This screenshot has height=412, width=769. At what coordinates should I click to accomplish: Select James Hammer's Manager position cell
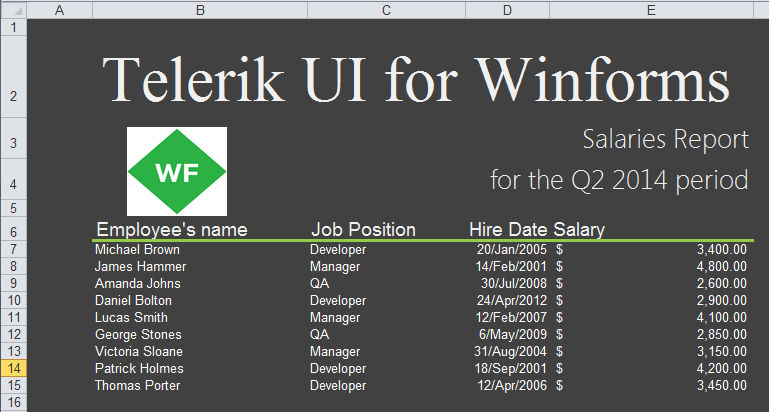coord(335,266)
